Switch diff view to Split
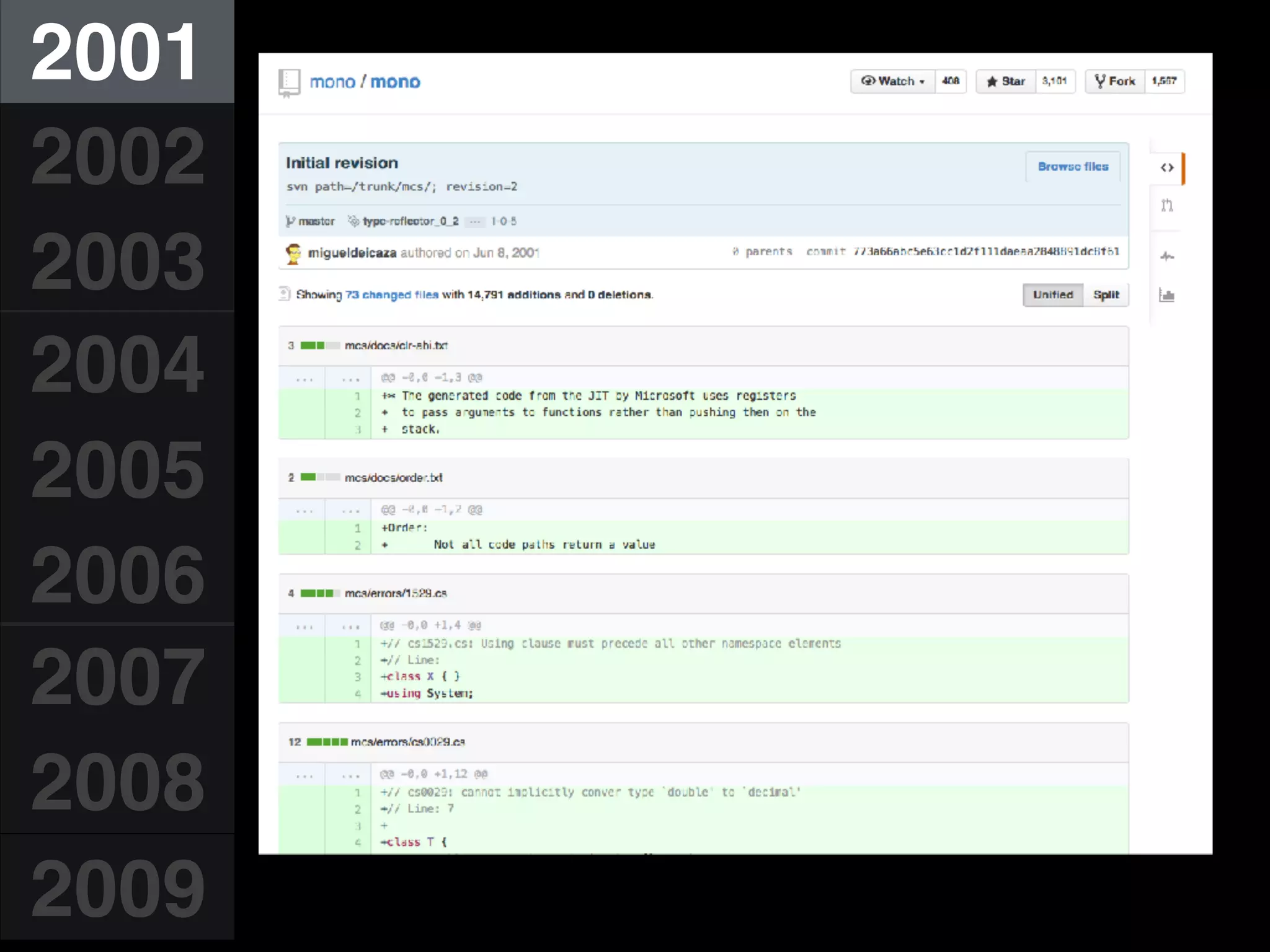1270x952 pixels. (x=1106, y=295)
